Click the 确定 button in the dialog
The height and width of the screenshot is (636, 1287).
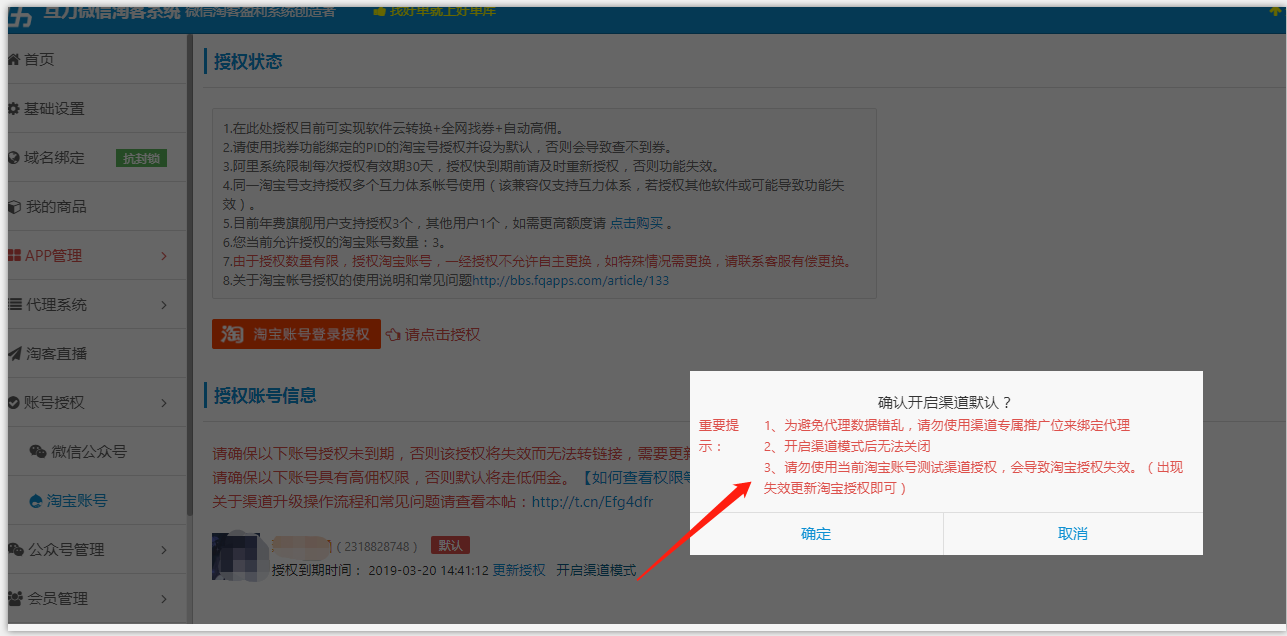(816, 534)
